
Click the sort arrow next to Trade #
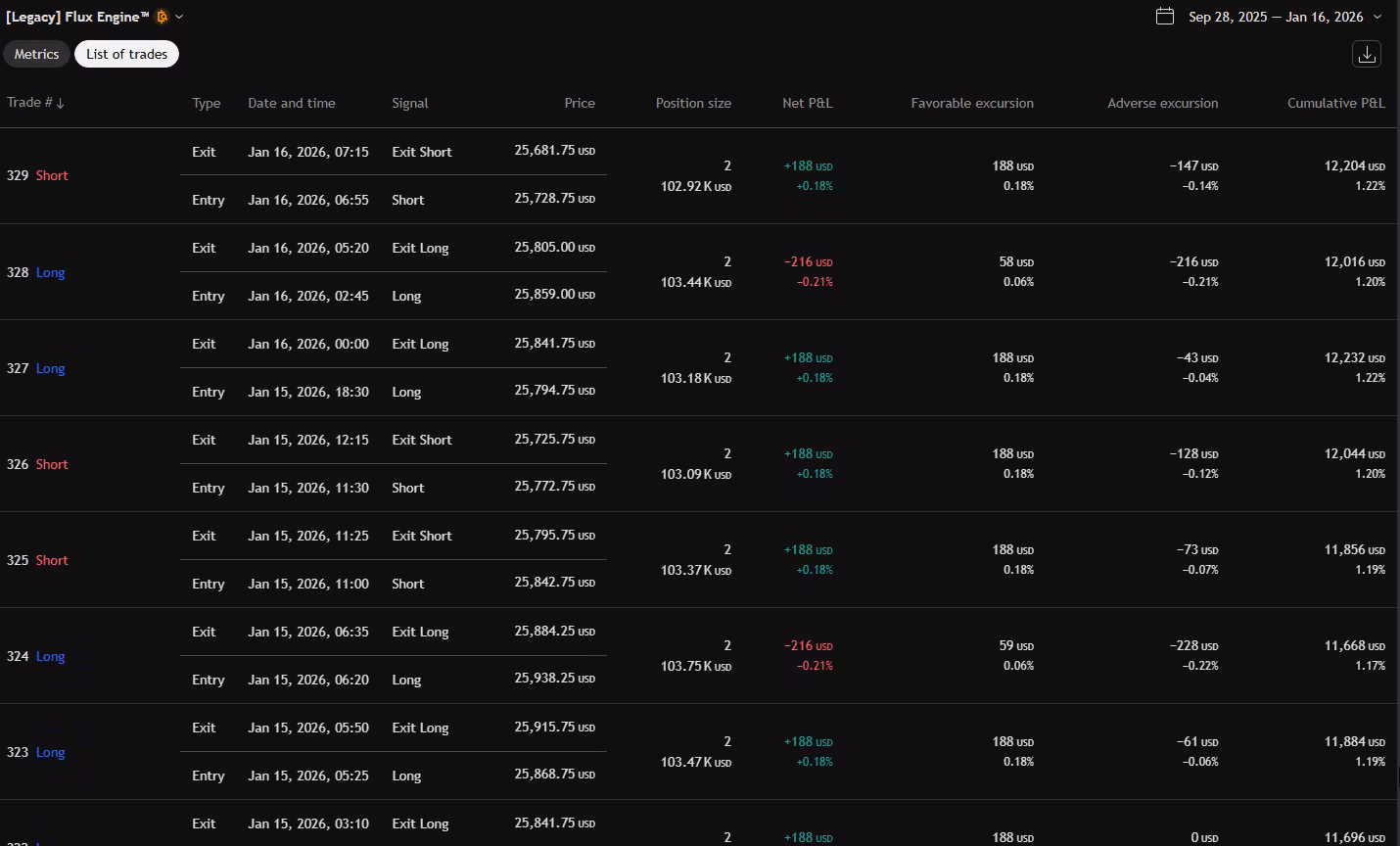61,104
